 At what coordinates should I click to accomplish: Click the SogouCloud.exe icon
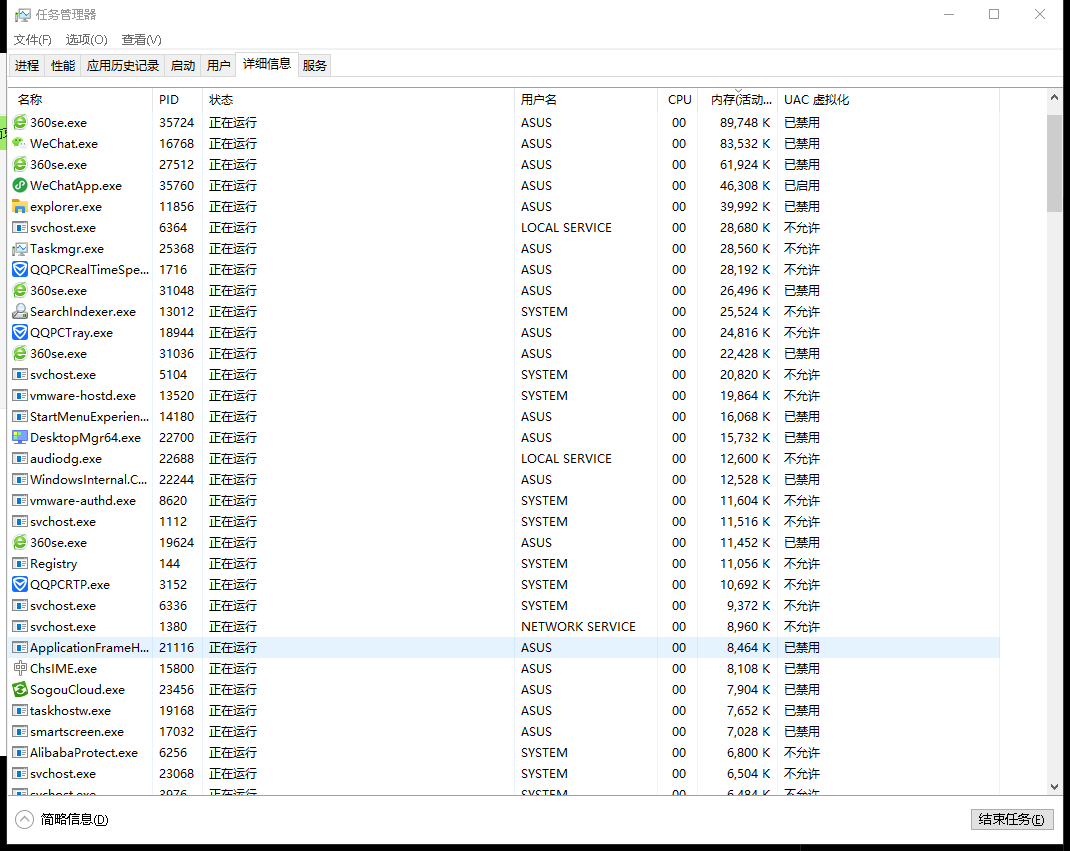(20, 689)
